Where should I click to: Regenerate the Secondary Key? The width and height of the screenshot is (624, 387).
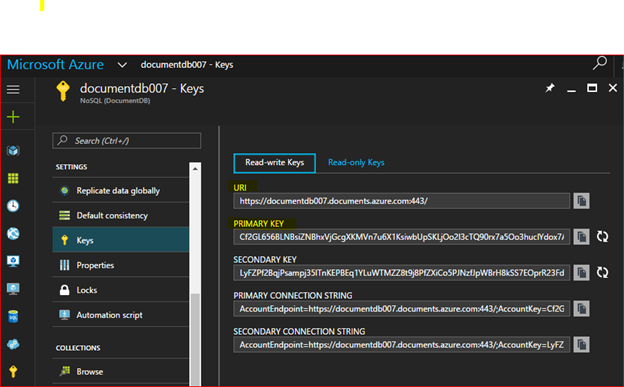602,272
